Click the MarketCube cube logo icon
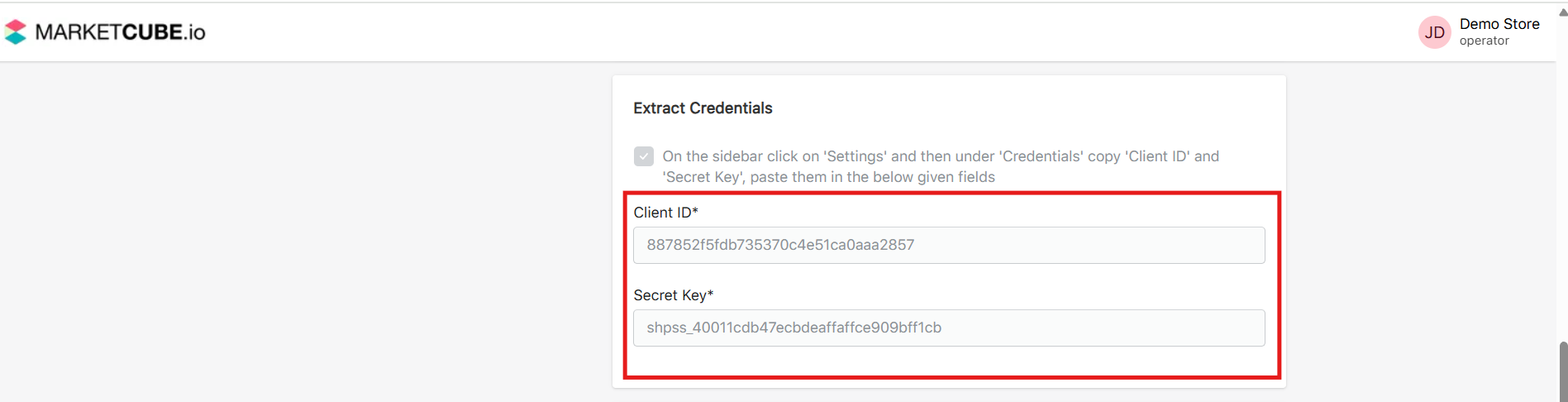Screen dimensions: 1568x402 (15, 32)
